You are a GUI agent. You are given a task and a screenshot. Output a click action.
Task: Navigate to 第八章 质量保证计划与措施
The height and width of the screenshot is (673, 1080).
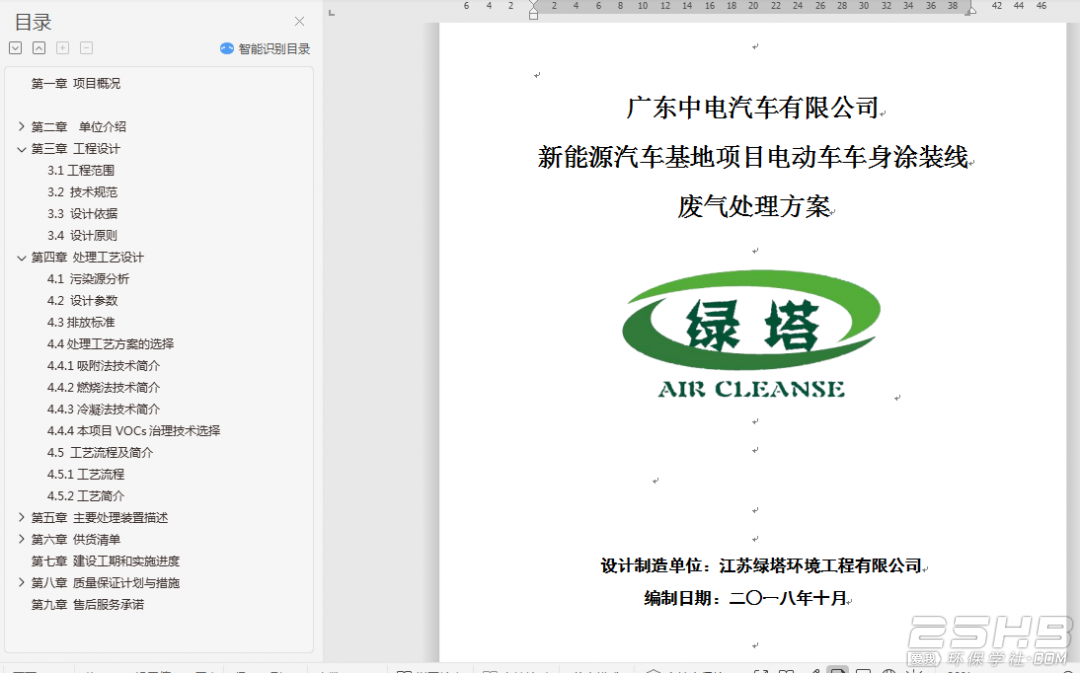point(105,583)
